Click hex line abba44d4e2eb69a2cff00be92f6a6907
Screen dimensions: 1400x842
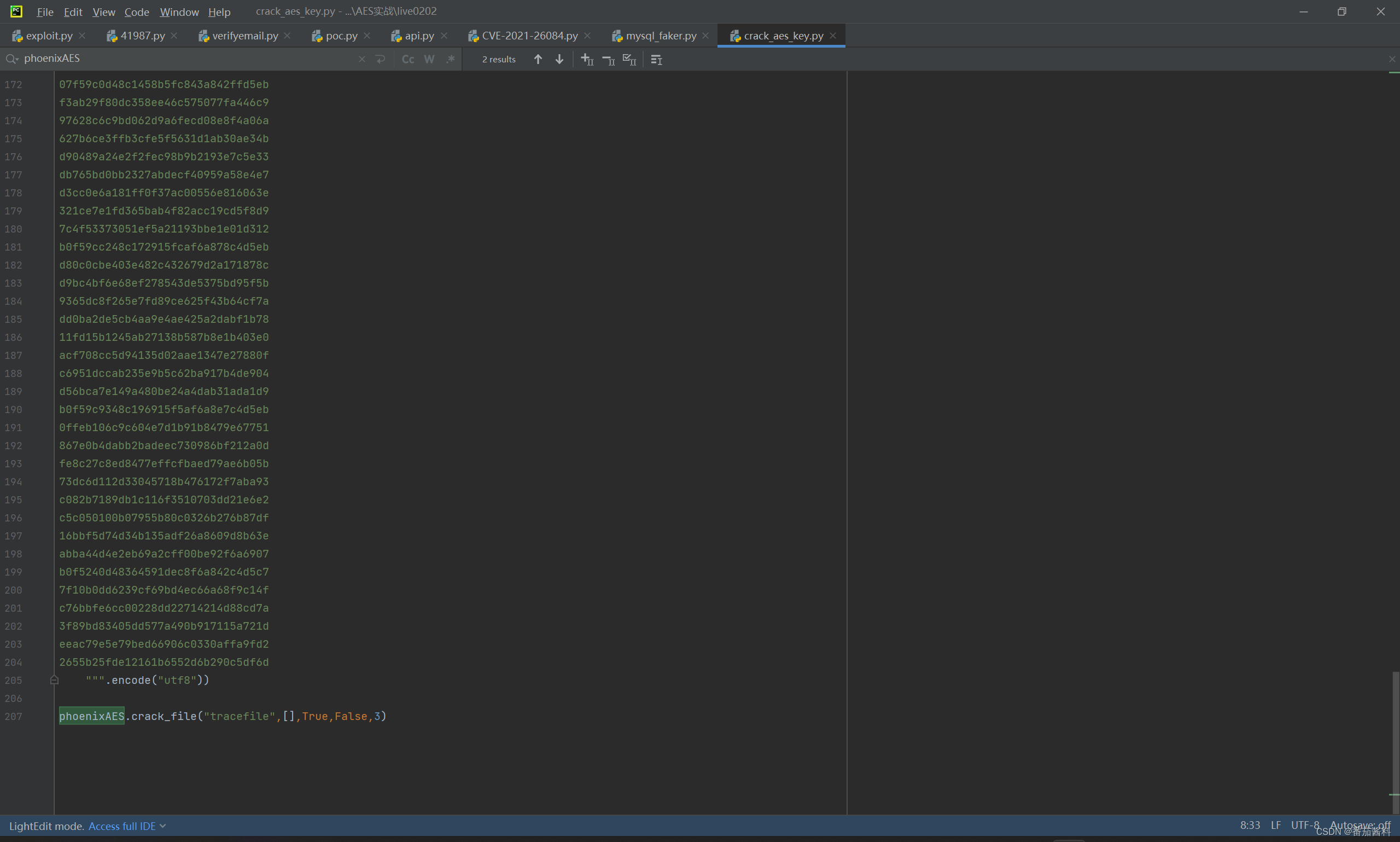click(164, 554)
